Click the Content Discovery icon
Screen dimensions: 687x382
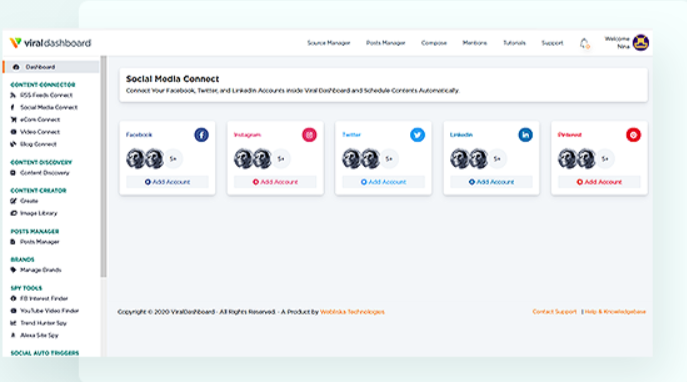coord(13,173)
